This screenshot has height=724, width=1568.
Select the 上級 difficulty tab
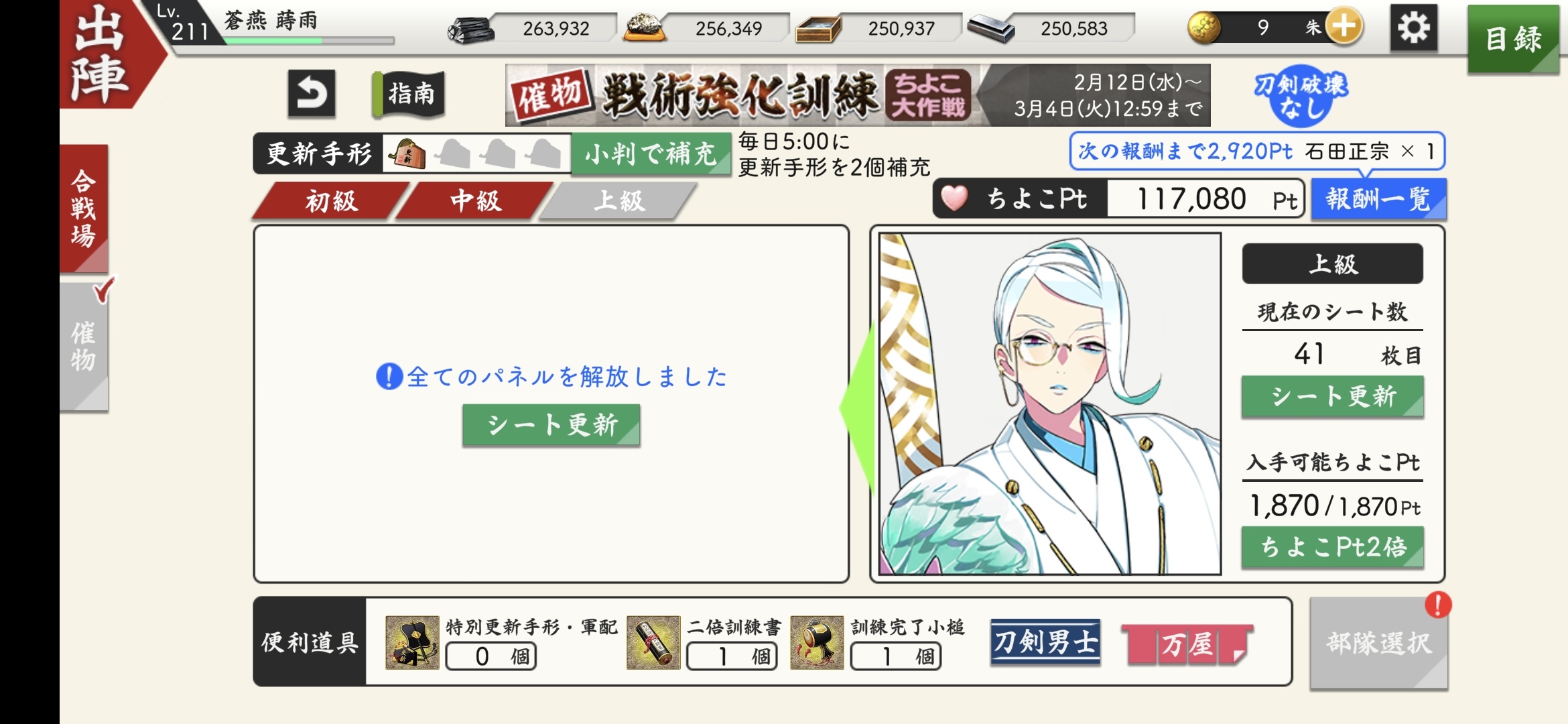point(618,200)
